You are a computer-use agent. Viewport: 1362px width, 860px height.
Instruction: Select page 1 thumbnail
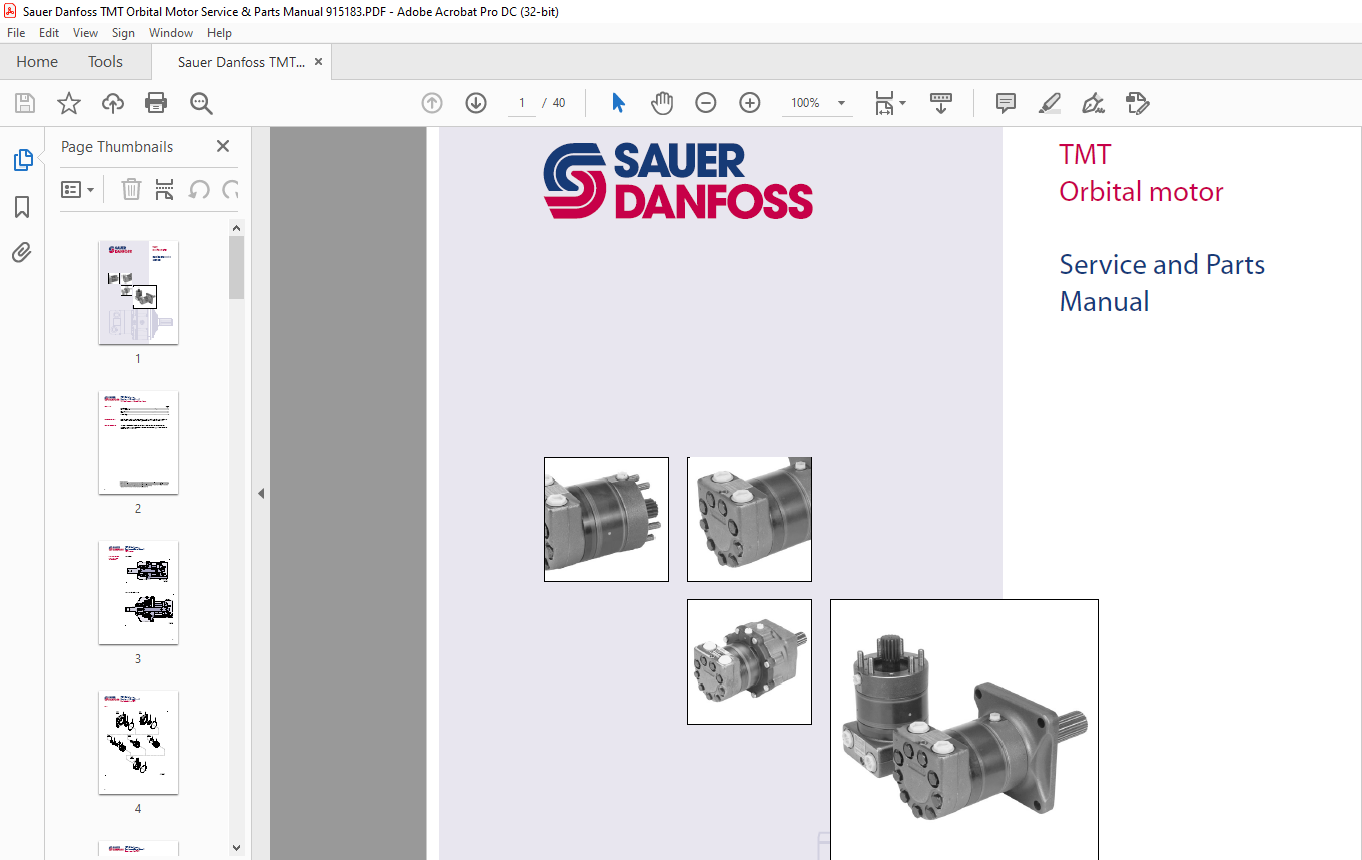point(138,292)
